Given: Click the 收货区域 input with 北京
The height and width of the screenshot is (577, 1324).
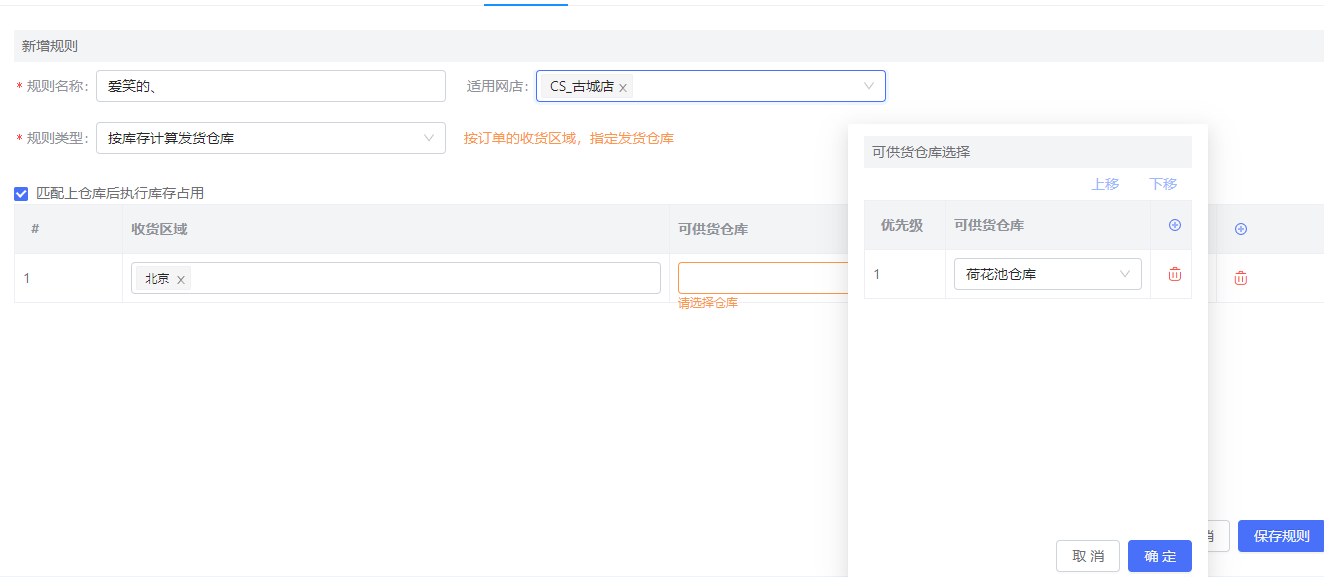Looking at the screenshot, I should click(x=396, y=278).
